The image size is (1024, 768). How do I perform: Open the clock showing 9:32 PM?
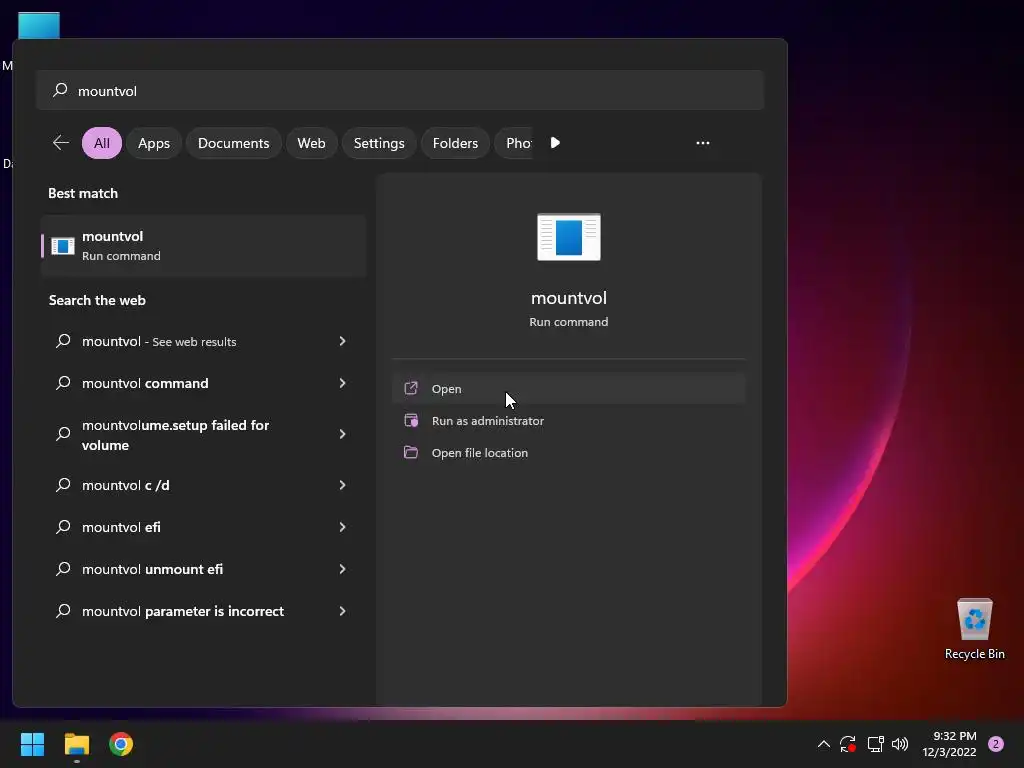tap(950, 744)
